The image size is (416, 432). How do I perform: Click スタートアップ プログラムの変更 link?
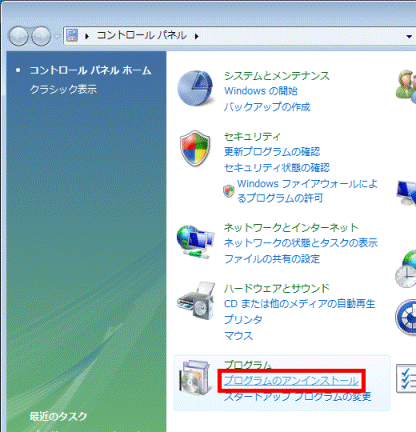click(x=298, y=397)
